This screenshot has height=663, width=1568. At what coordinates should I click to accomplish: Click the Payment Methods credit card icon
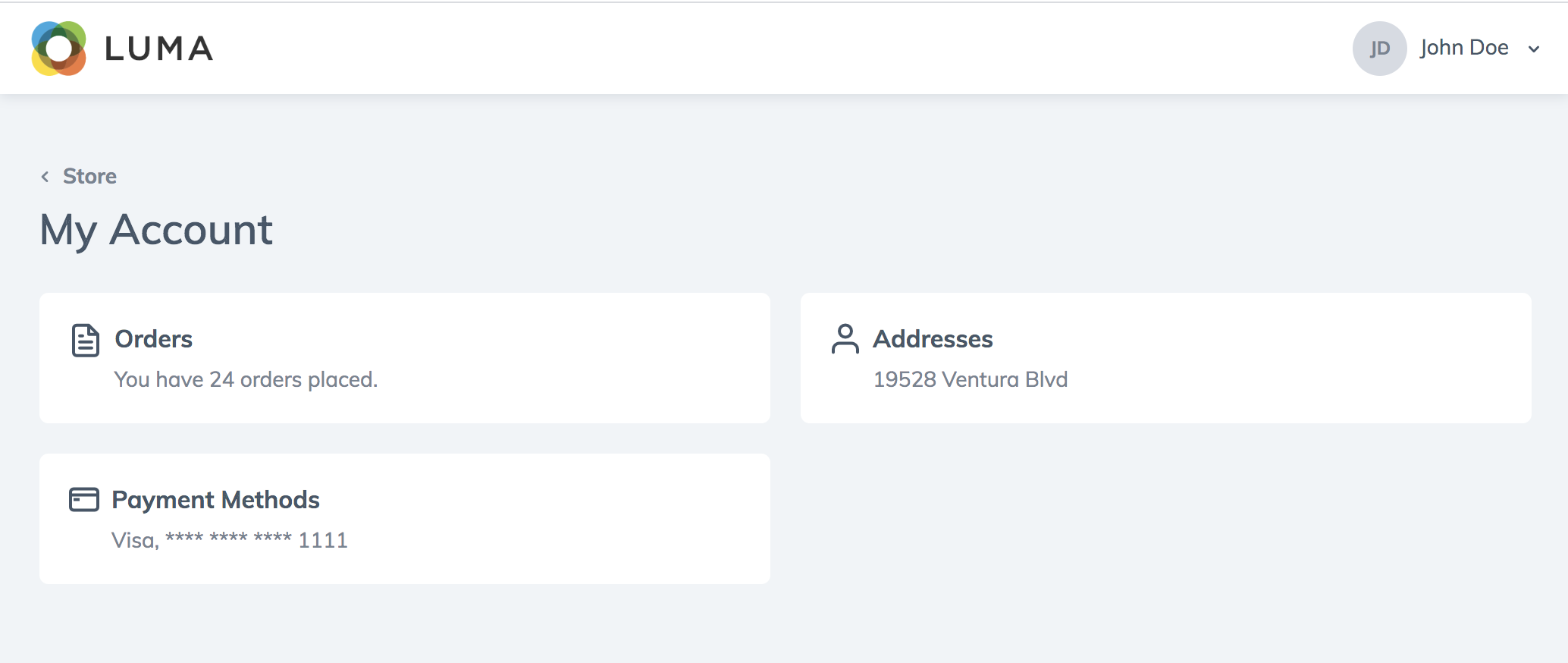[84, 500]
